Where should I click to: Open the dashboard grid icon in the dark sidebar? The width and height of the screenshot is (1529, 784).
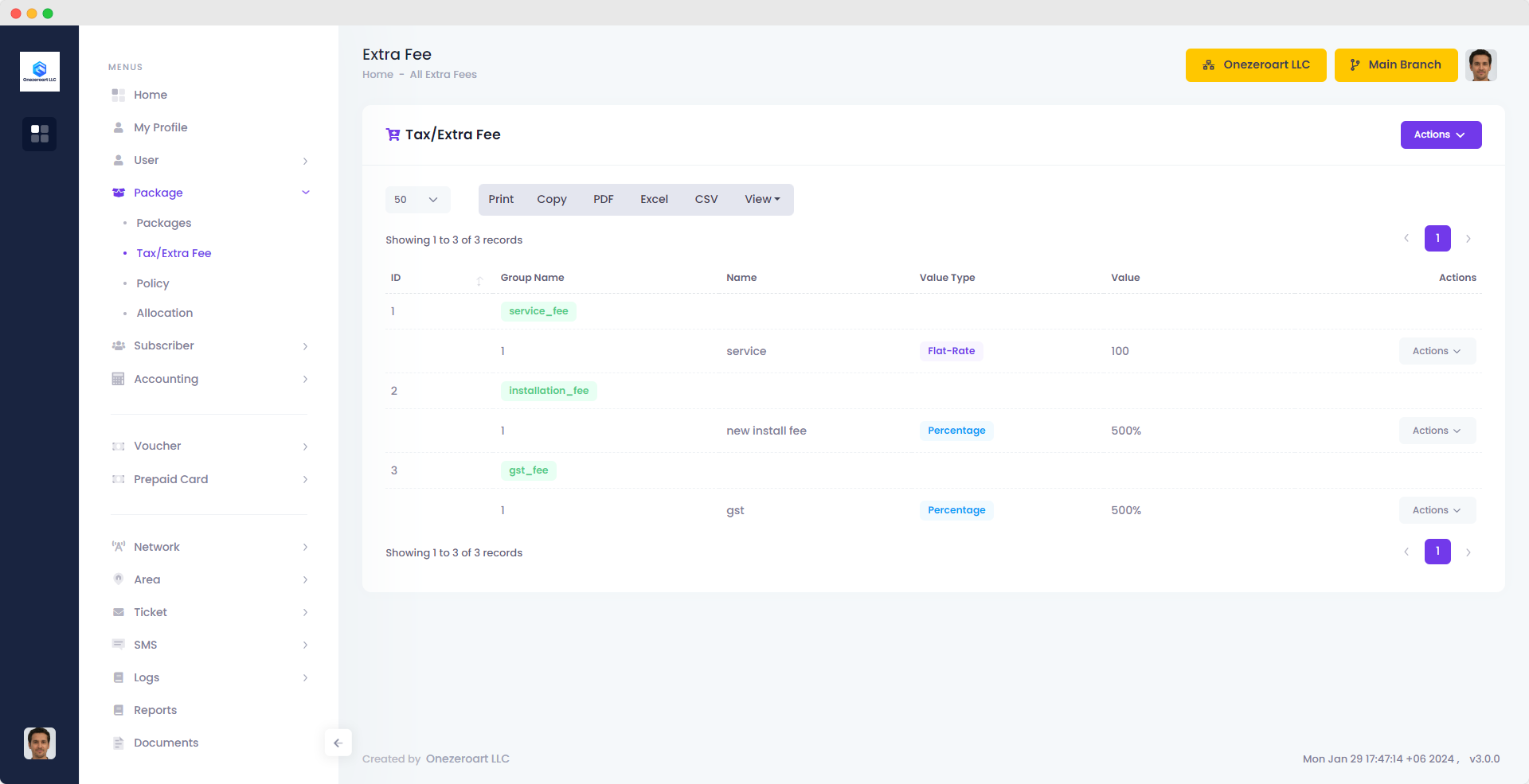pyautogui.click(x=40, y=134)
